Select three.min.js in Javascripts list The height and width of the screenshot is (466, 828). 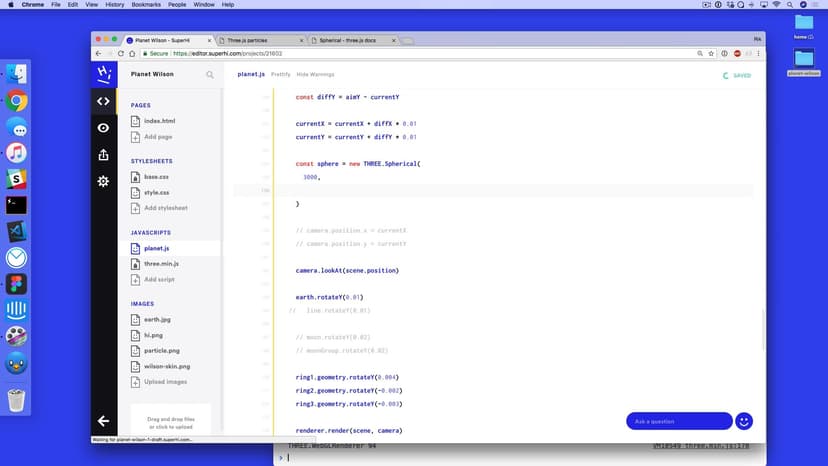pos(161,263)
